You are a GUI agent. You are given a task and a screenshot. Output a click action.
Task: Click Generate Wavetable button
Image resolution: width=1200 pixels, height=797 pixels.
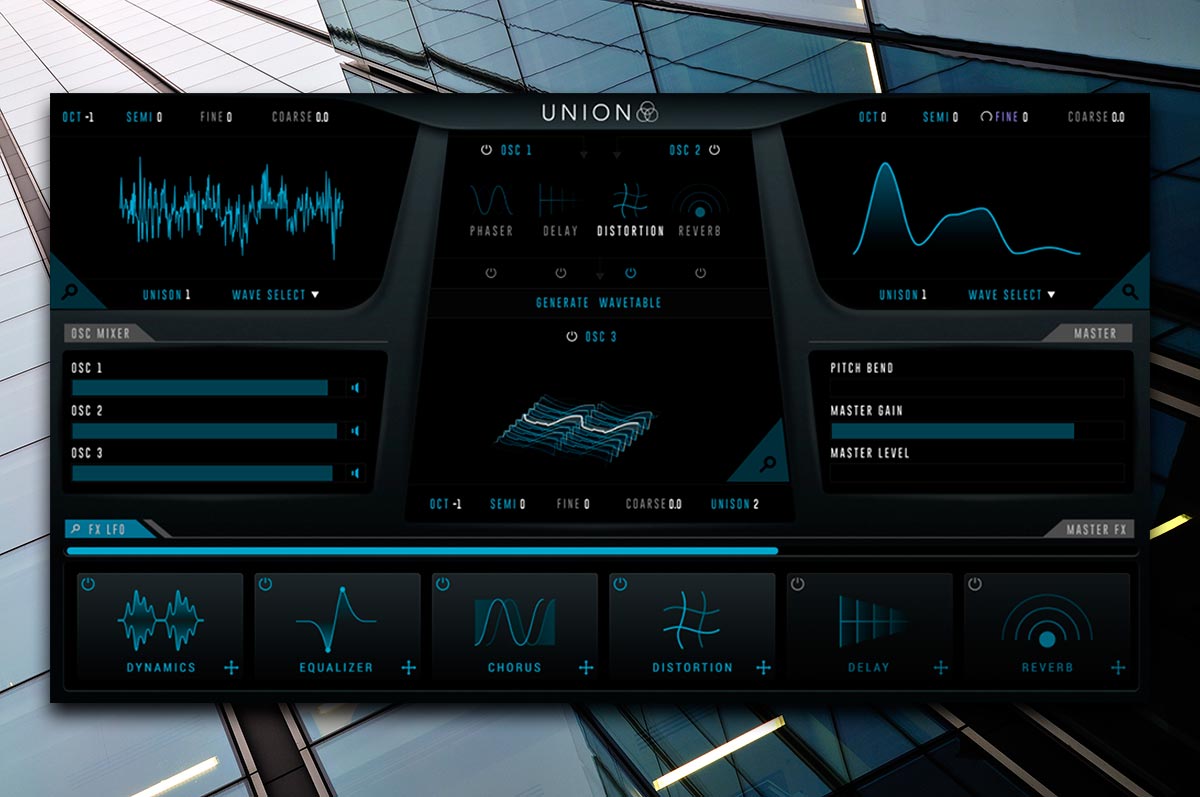[x=599, y=303]
